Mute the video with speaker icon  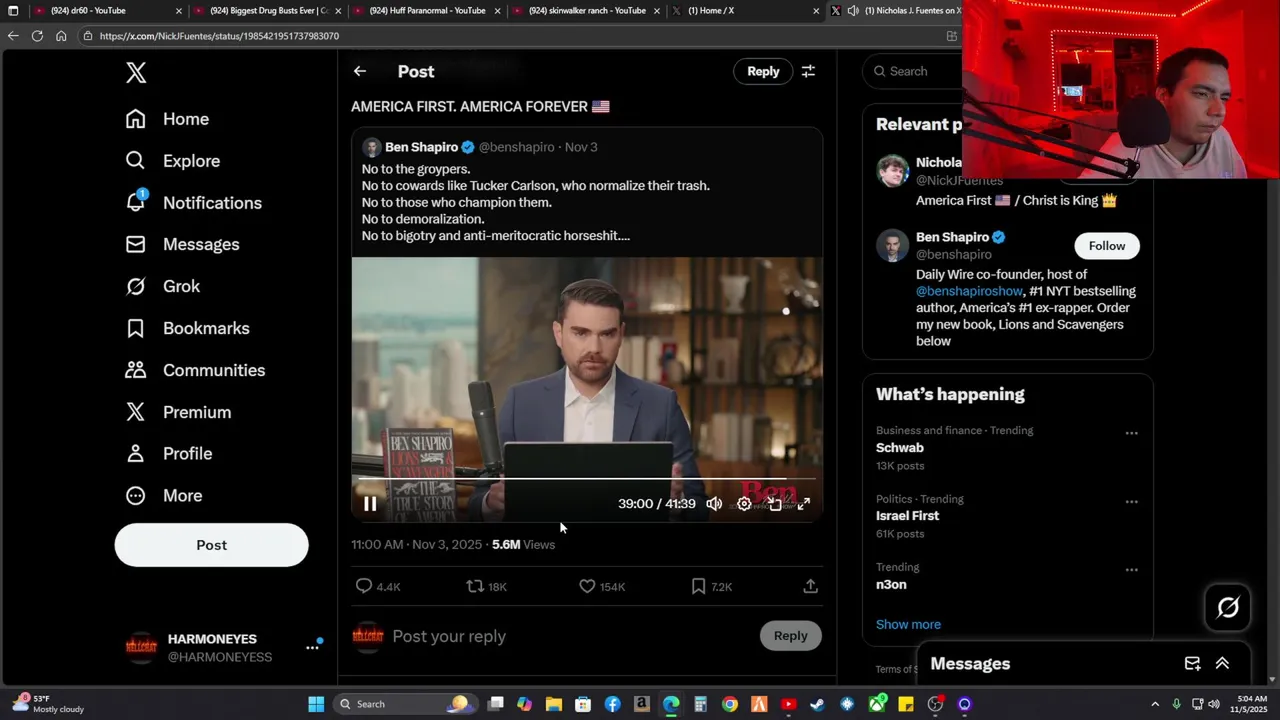coord(714,504)
